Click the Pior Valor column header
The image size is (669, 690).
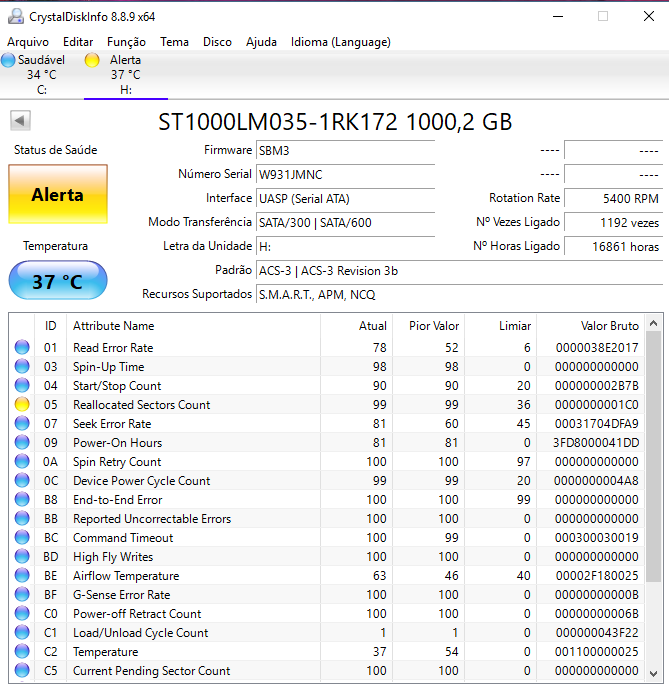click(x=429, y=326)
